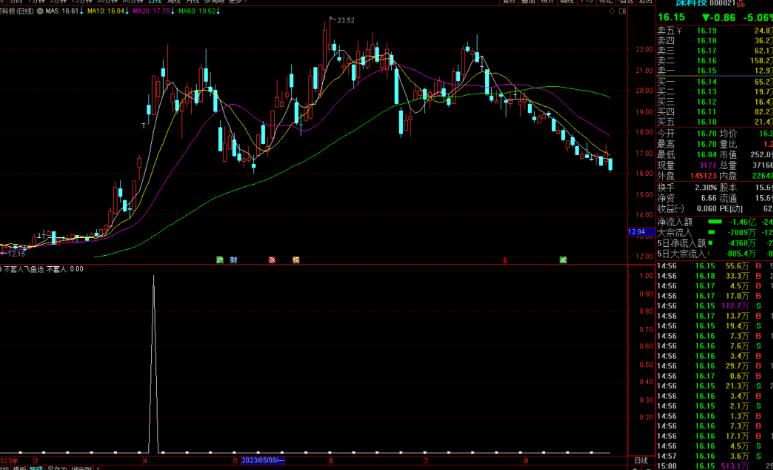Viewport: 773px width, 470px height.
Task: Click the month 4 marker on the time axis
Action: coord(145,461)
